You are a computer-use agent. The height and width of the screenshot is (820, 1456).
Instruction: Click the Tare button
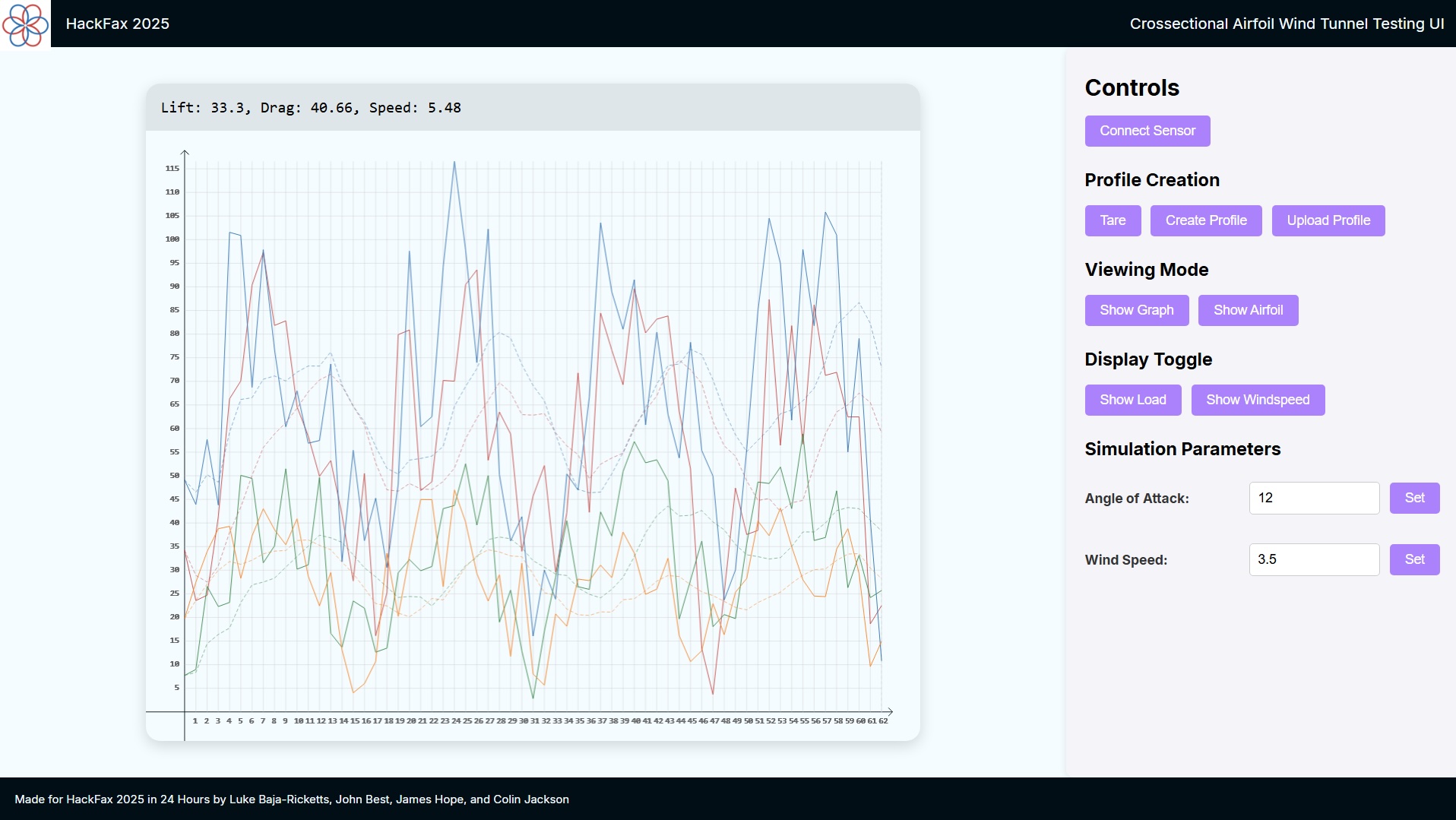(1113, 220)
